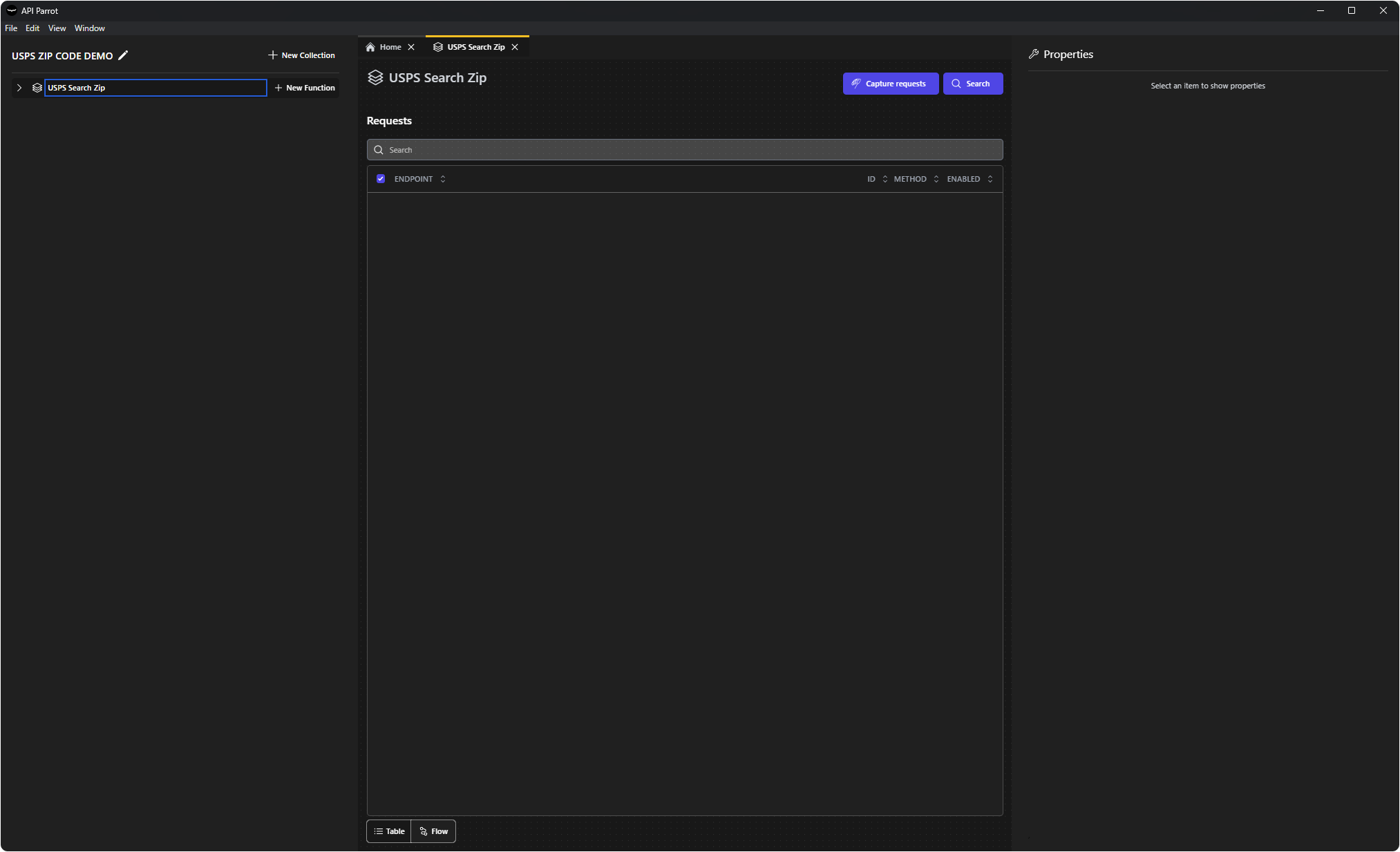
Task: Sort by the ENDPOINT column arrows
Action: coord(443,179)
